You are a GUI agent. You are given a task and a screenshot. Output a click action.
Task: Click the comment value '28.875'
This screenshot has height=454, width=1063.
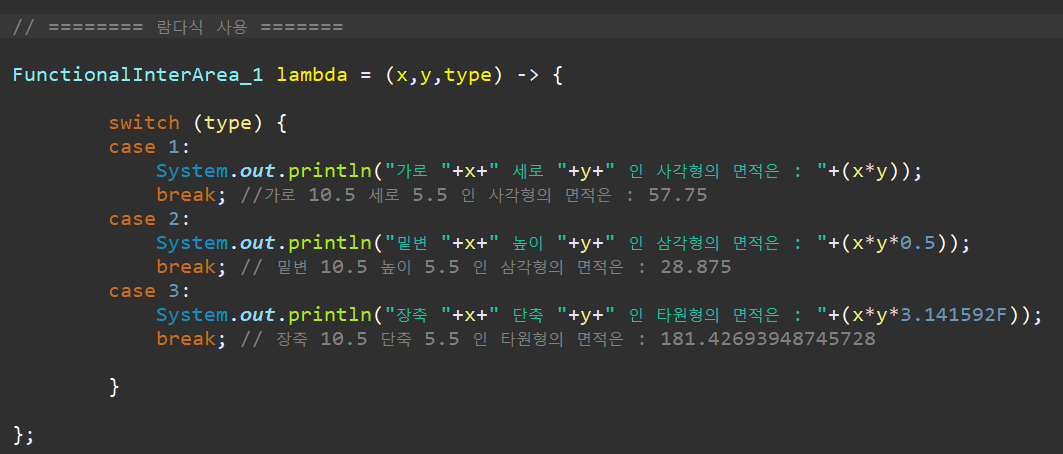696,267
